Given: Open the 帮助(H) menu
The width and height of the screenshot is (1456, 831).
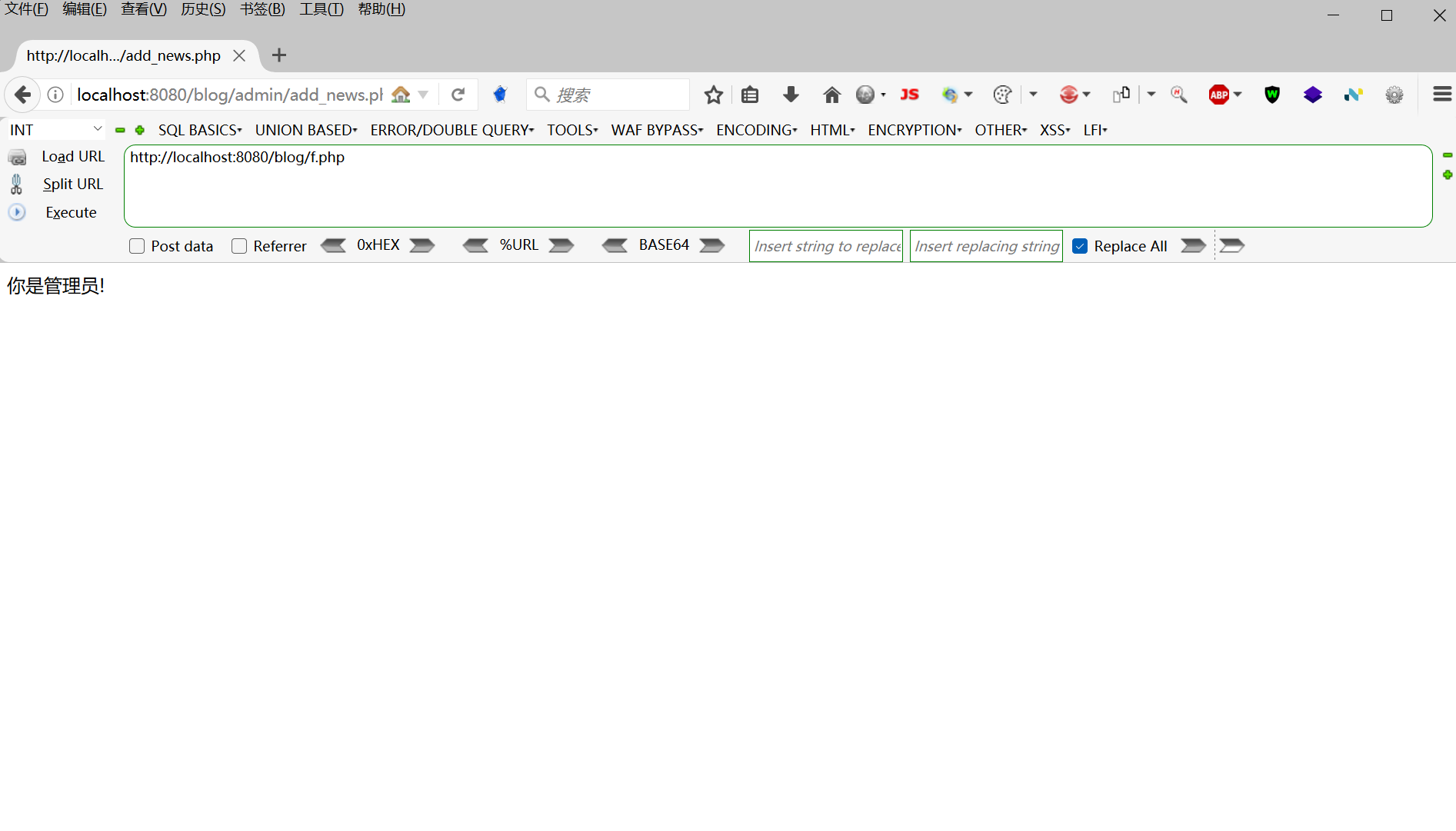Looking at the screenshot, I should point(381,9).
